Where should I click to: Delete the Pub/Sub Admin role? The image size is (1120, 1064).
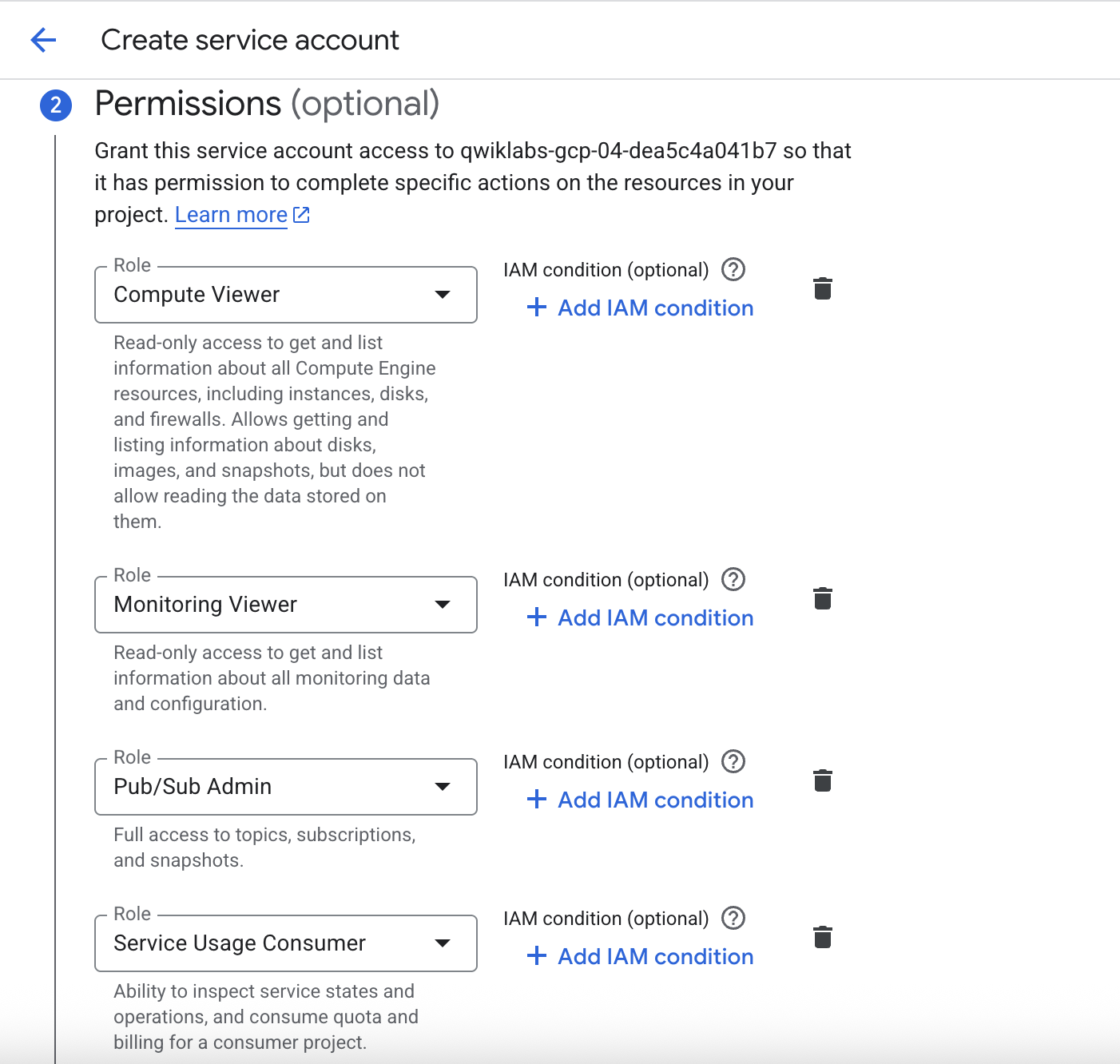(x=823, y=780)
